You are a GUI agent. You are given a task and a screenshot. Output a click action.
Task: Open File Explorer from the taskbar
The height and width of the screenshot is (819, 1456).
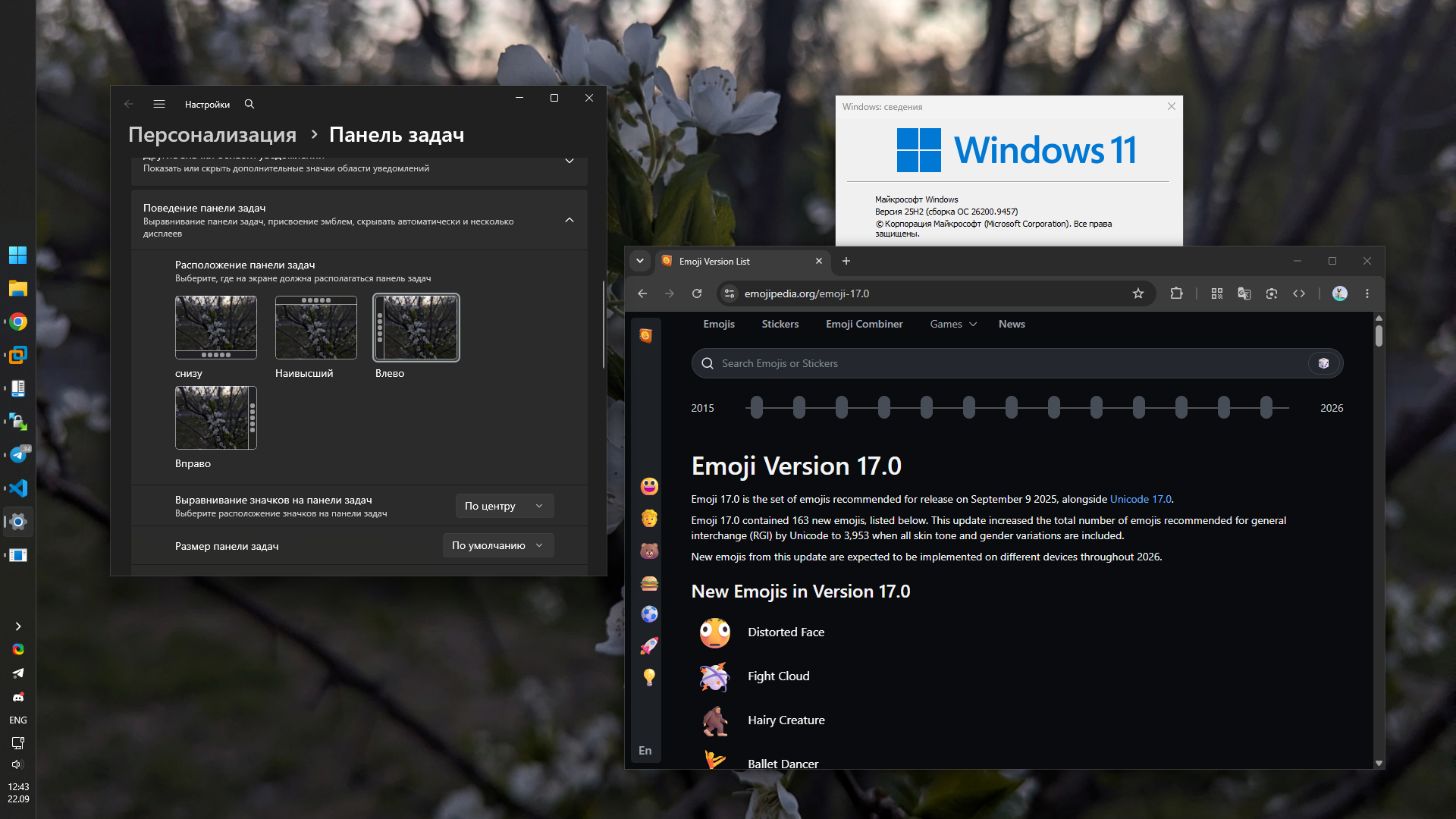point(17,288)
